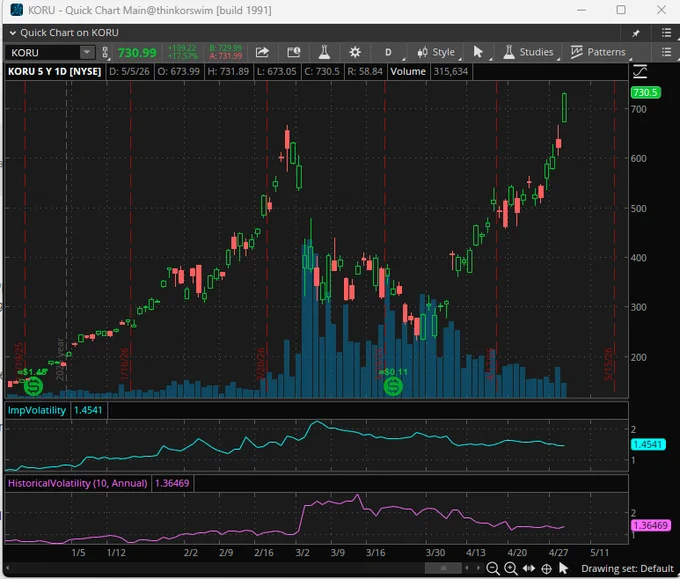The image size is (680, 579).
Task: Open Edit Studies flask icon
Action: [324, 52]
